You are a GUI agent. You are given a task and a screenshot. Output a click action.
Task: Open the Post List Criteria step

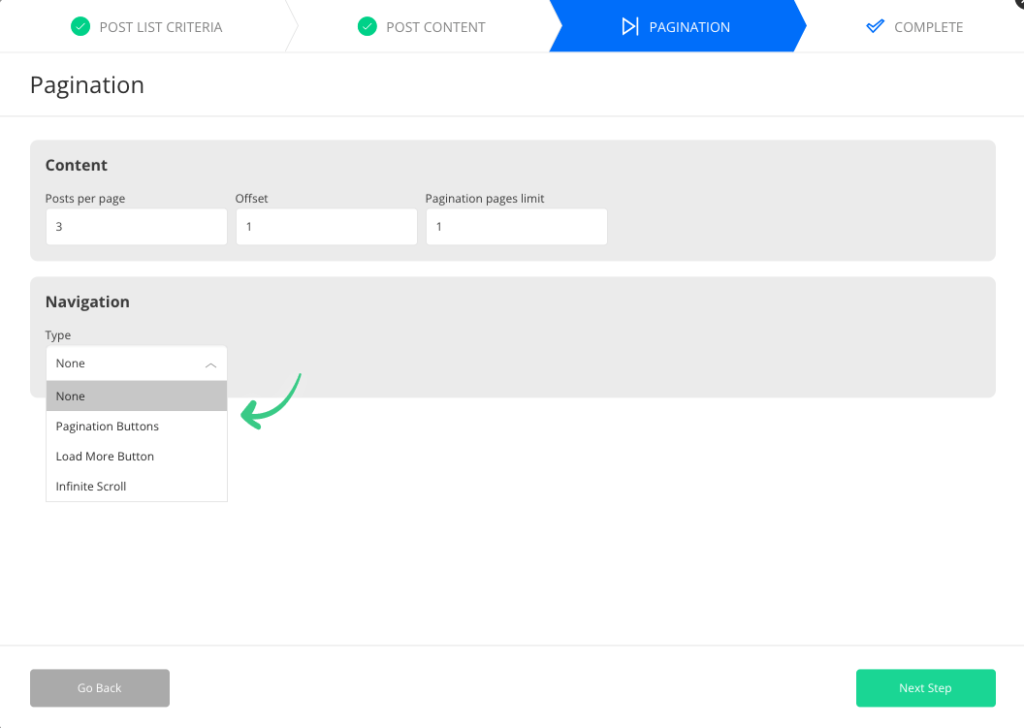pyautogui.click(x=147, y=27)
